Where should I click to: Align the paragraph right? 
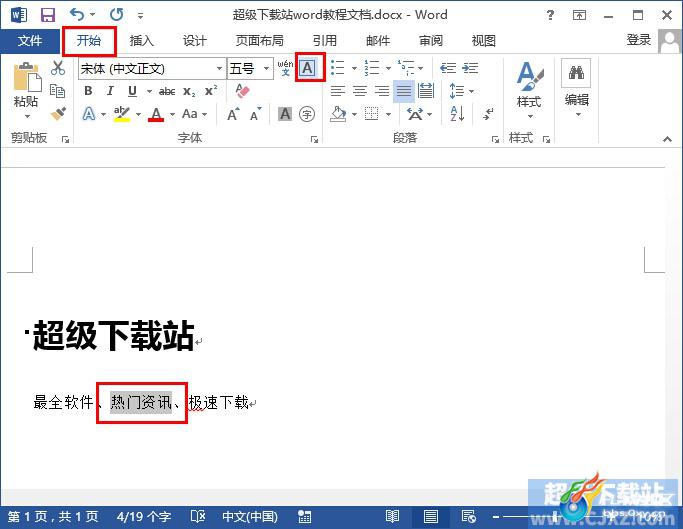point(382,91)
